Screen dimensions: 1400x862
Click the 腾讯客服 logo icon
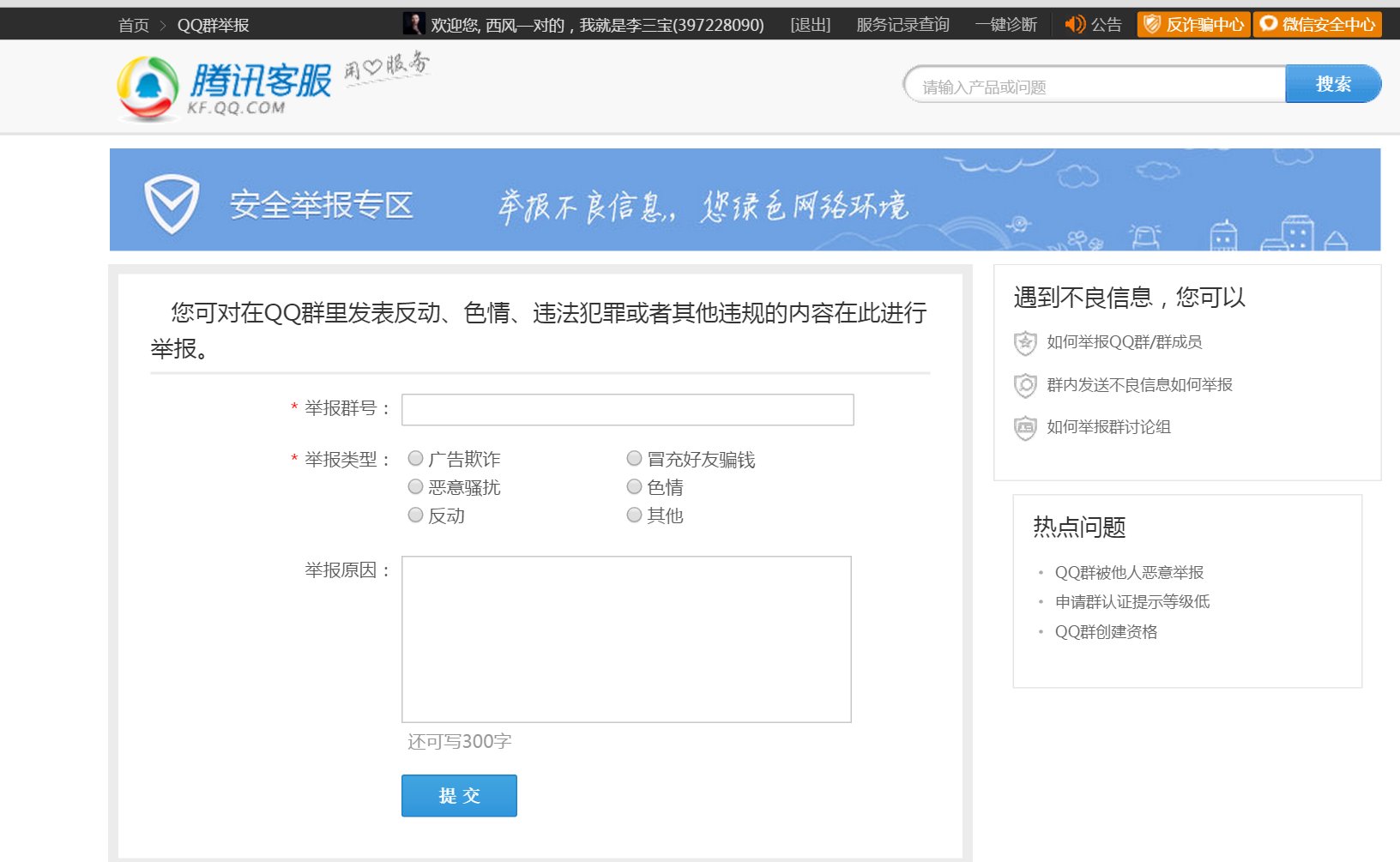148,86
